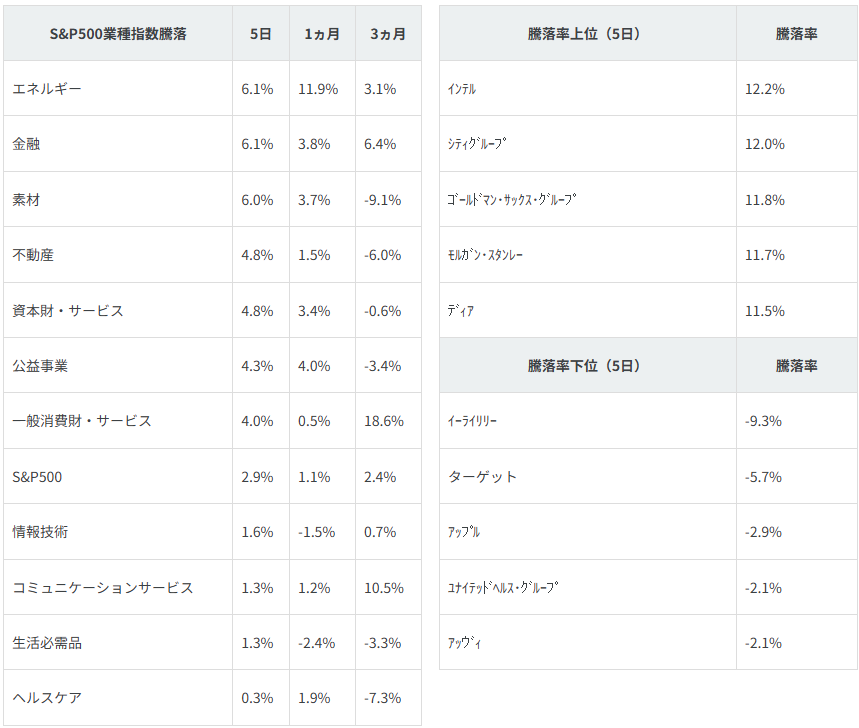Viewport: 859px width, 728px height.
Task: Click the 生活必需品 sector label
Action: click(x=47, y=643)
